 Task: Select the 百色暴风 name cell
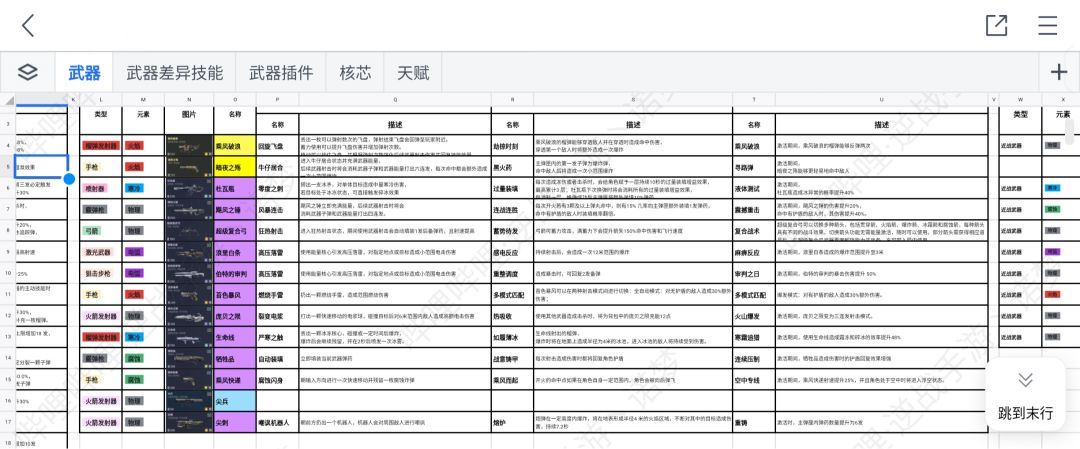click(235, 295)
